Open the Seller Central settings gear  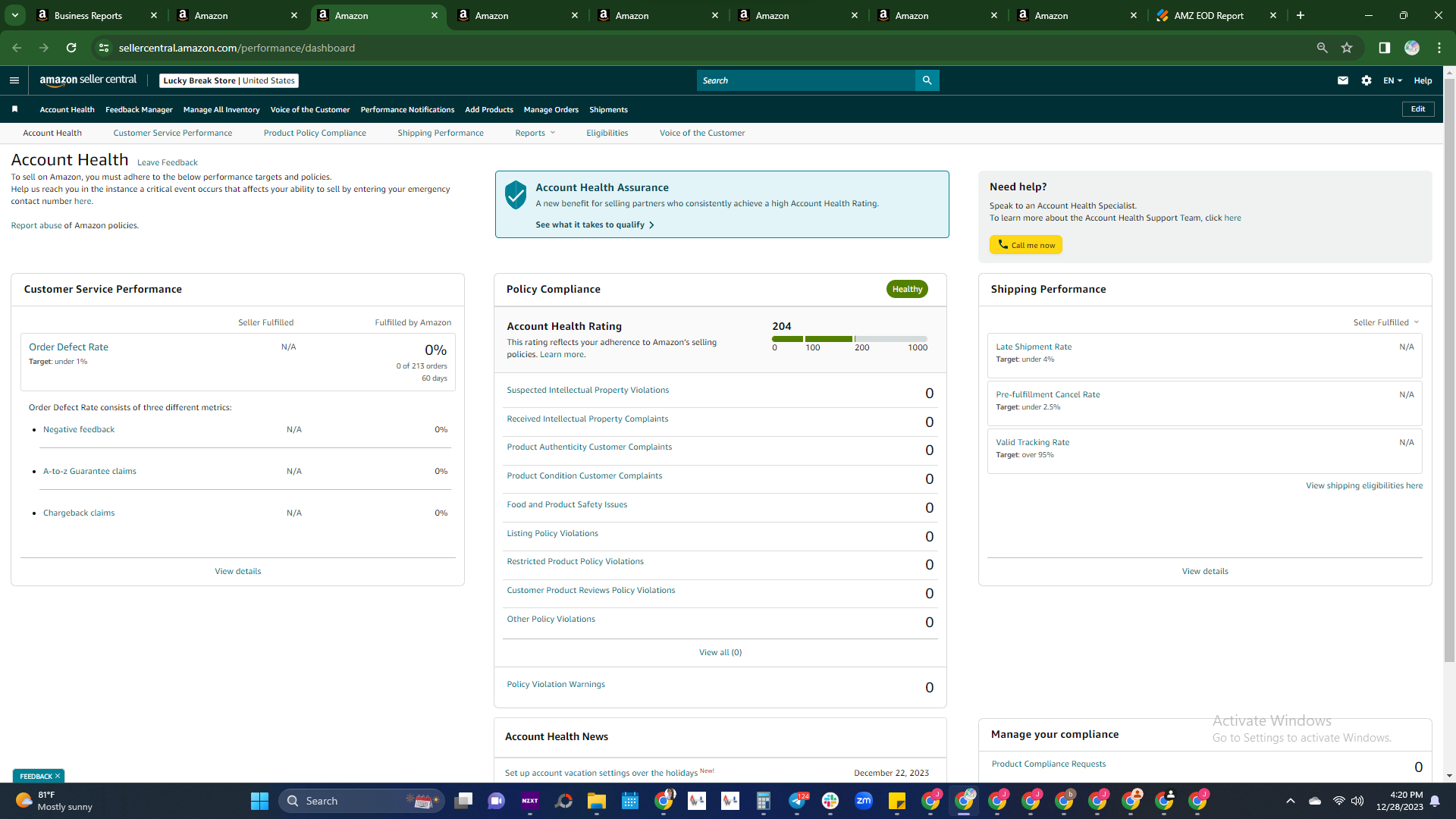pyautogui.click(x=1367, y=80)
